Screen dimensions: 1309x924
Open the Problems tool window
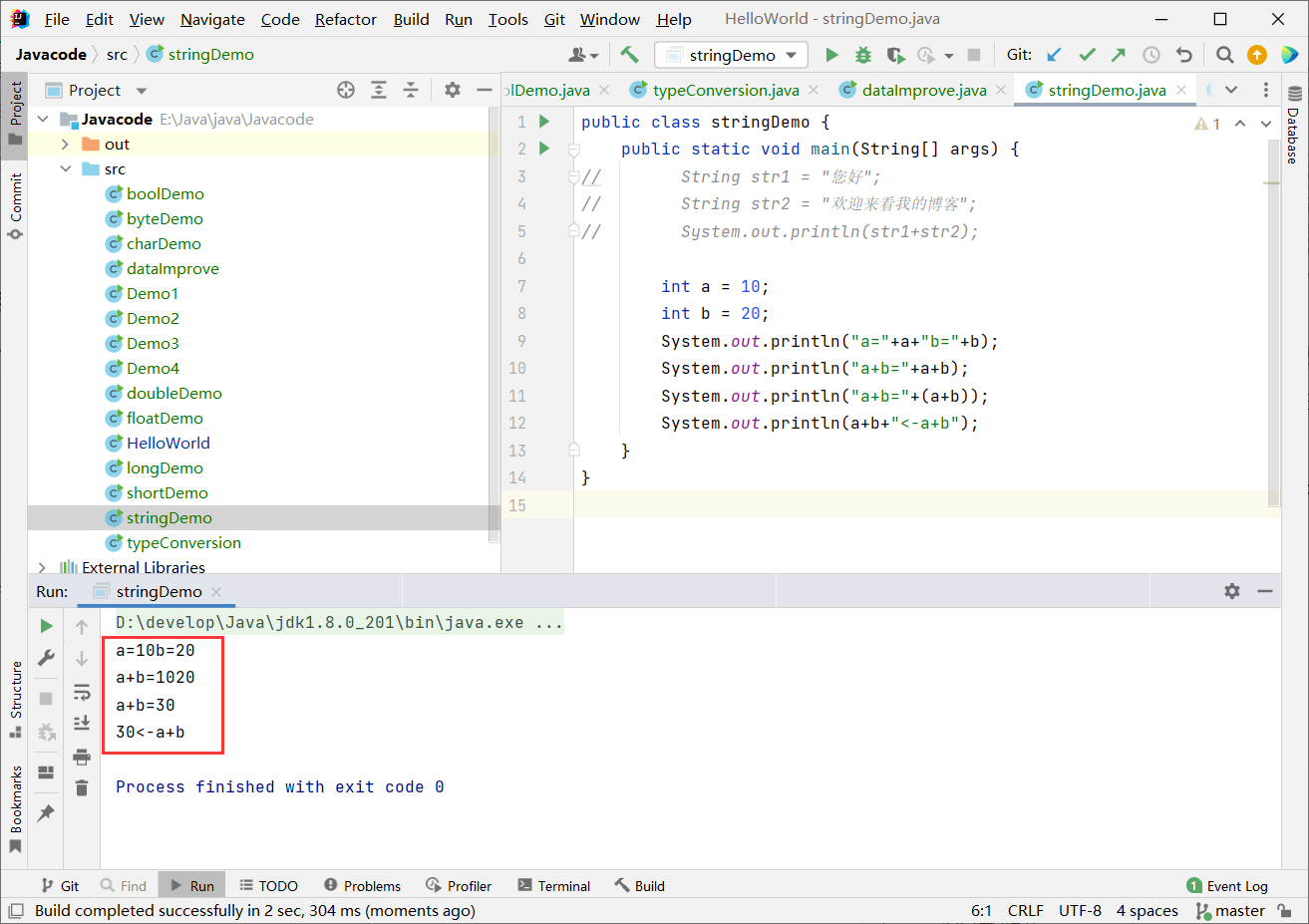point(362,885)
